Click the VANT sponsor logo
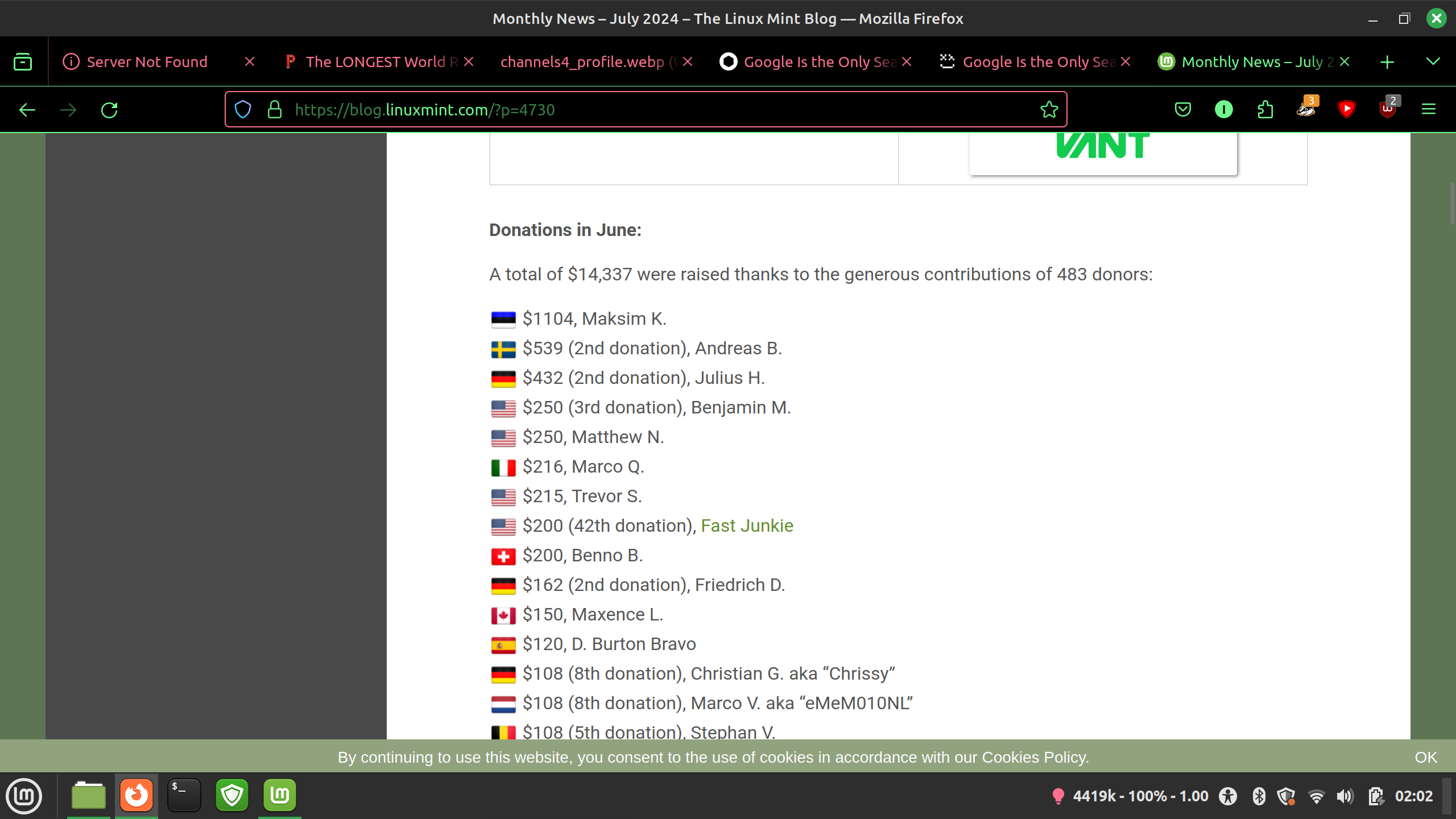 click(1103, 146)
